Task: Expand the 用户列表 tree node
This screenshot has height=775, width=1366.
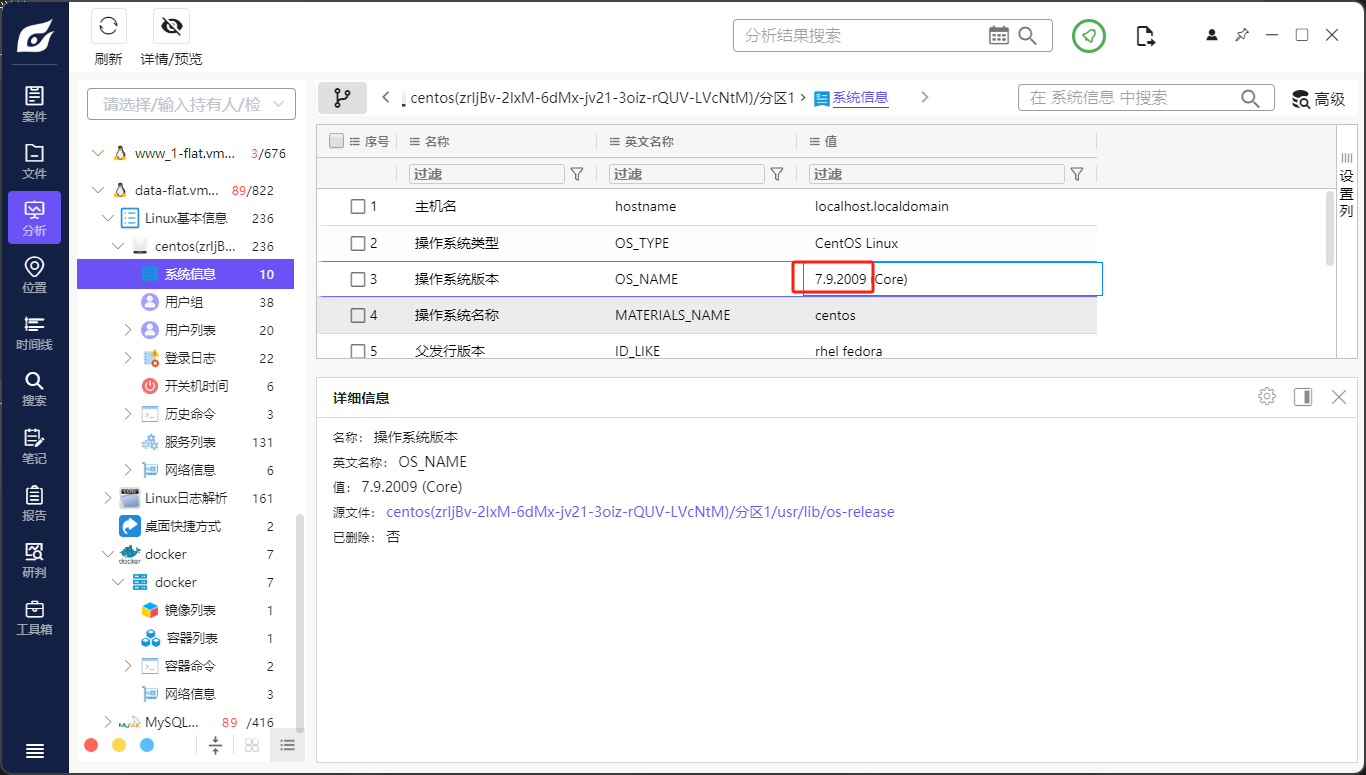Action: click(128, 330)
